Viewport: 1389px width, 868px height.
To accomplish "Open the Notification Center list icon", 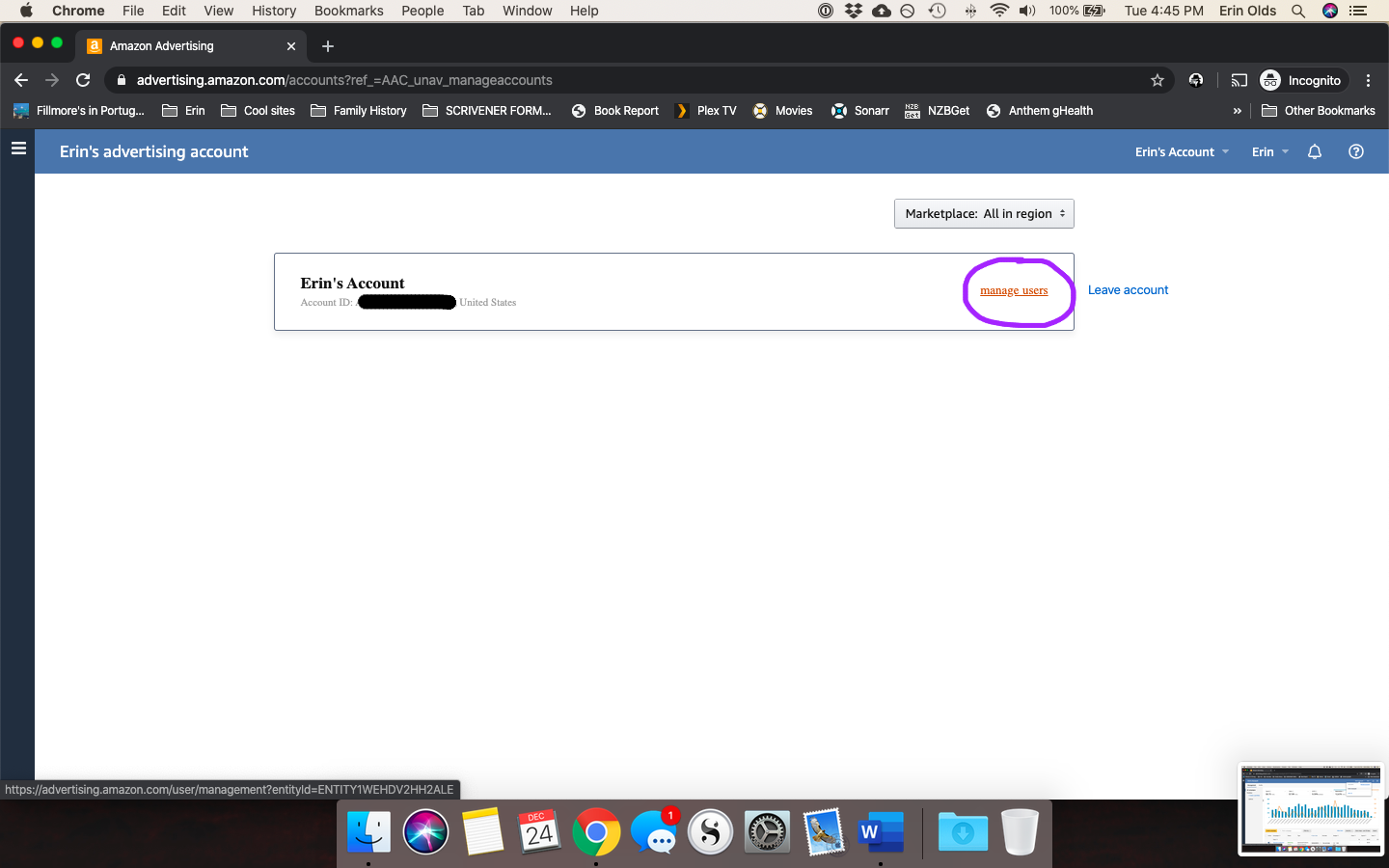I will coord(1358,11).
